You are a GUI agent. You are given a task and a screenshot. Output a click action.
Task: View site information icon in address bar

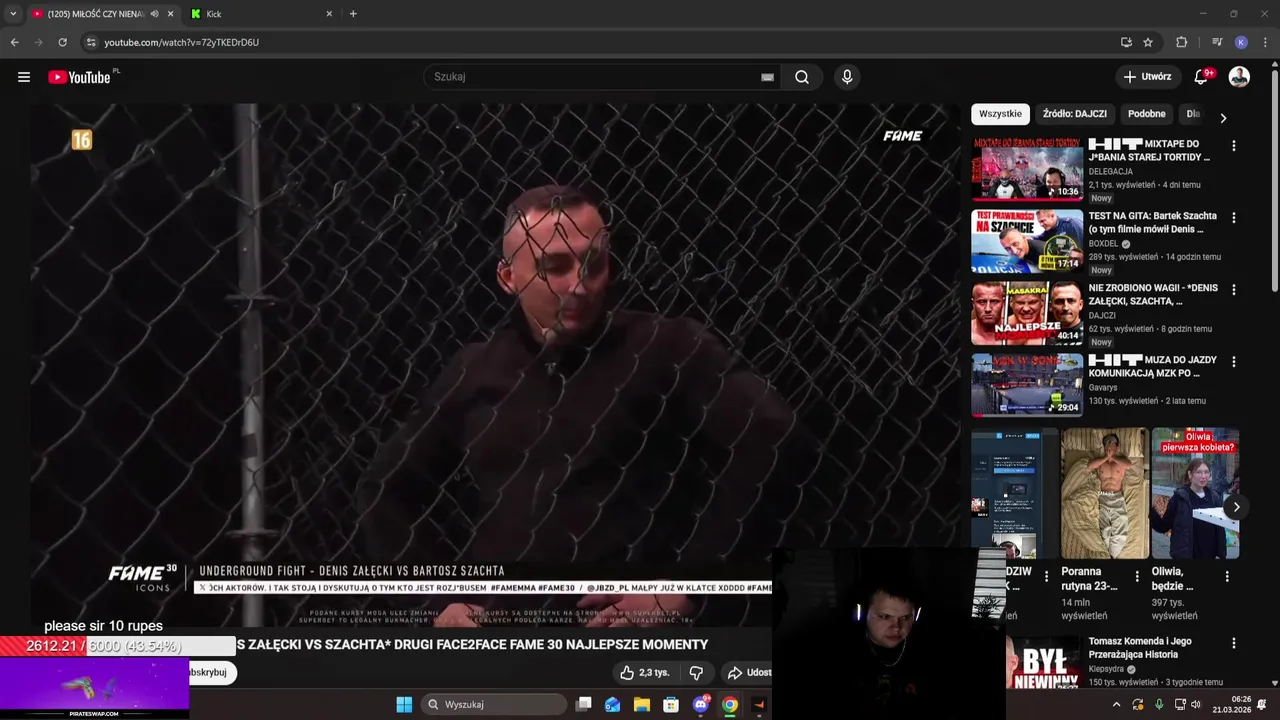pyautogui.click(x=91, y=42)
